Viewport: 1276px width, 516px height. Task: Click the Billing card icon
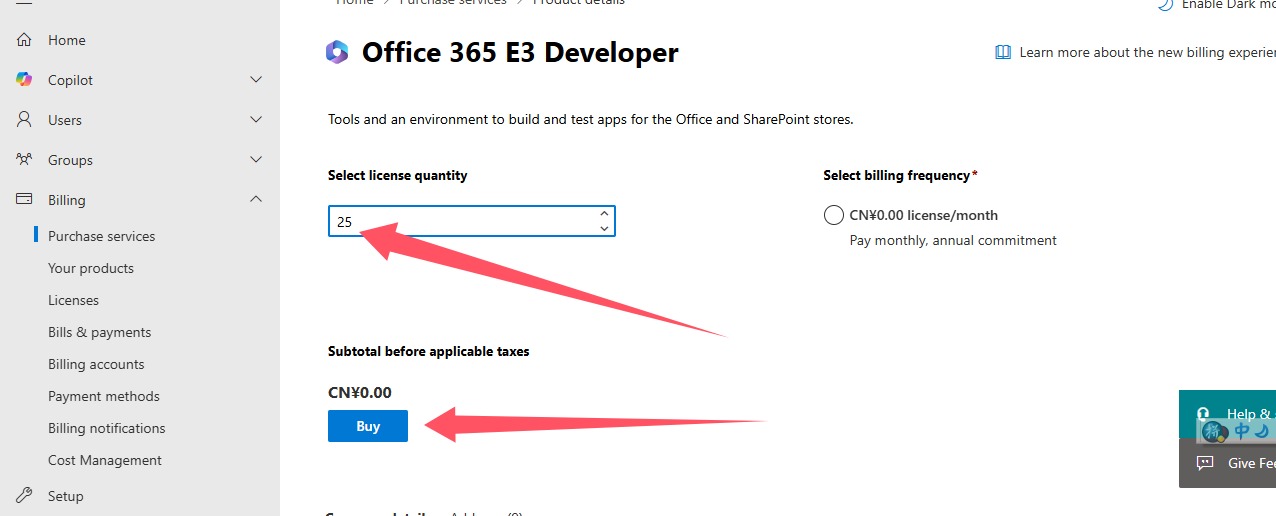tap(25, 200)
